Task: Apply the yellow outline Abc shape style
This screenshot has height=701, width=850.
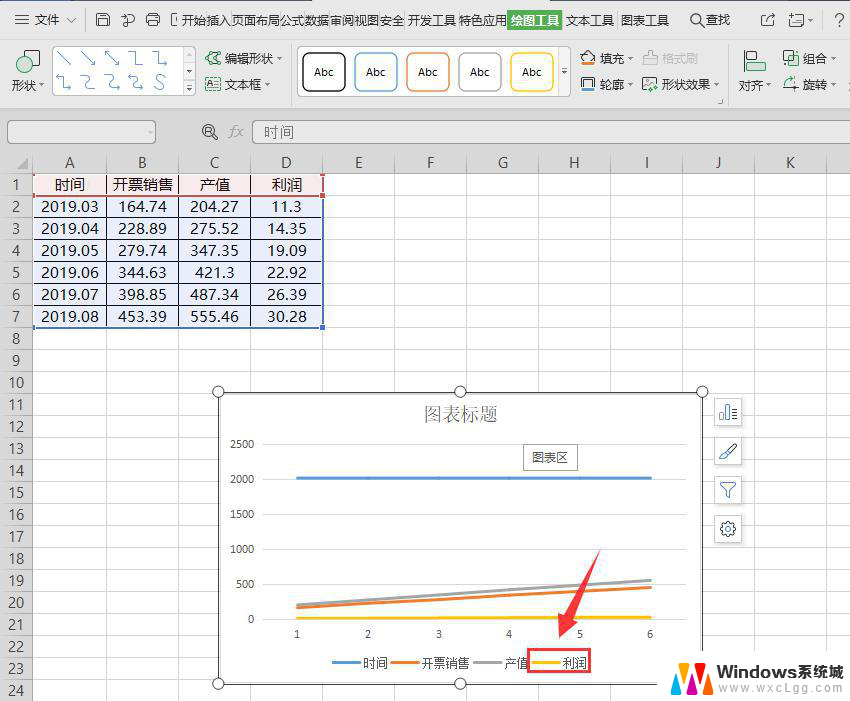Action: pyautogui.click(x=532, y=72)
